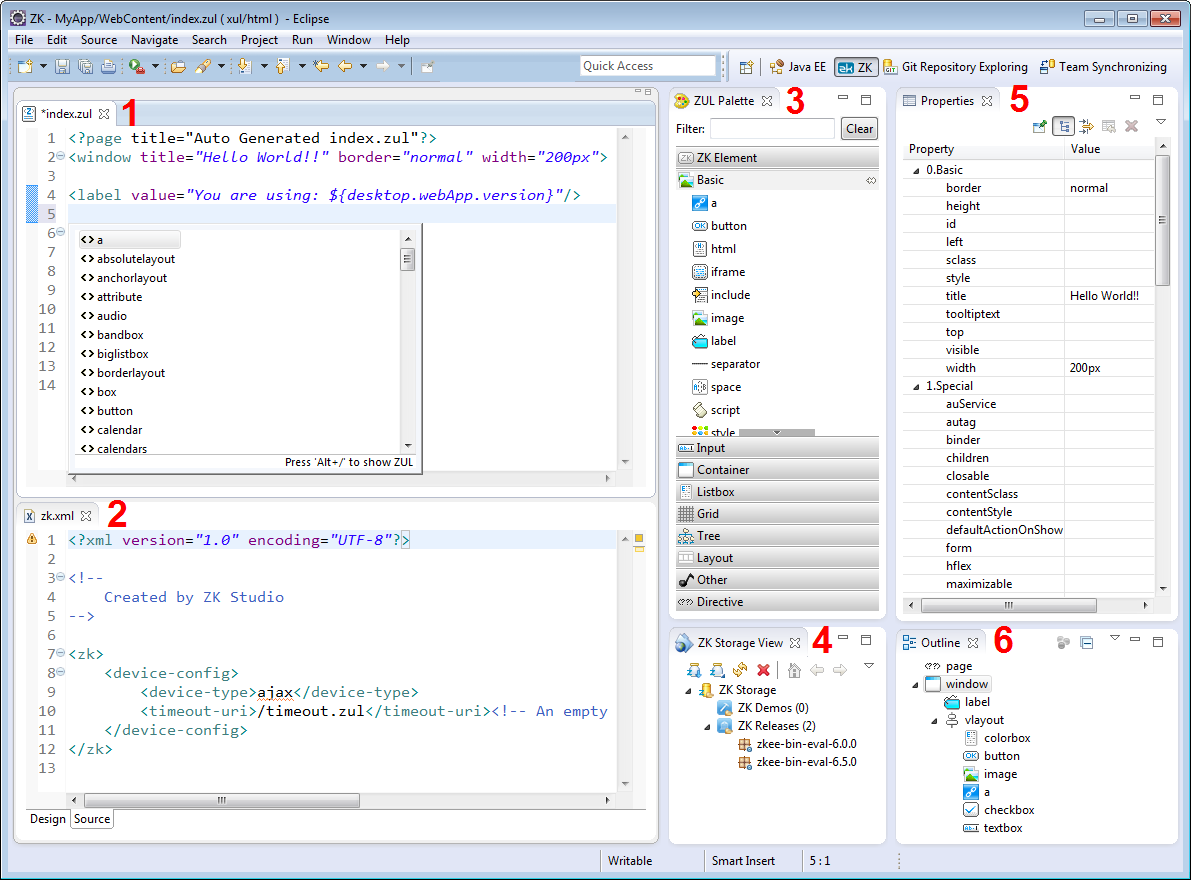Click the Save icon in toolbar

pyautogui.click(x=62, y=67)
